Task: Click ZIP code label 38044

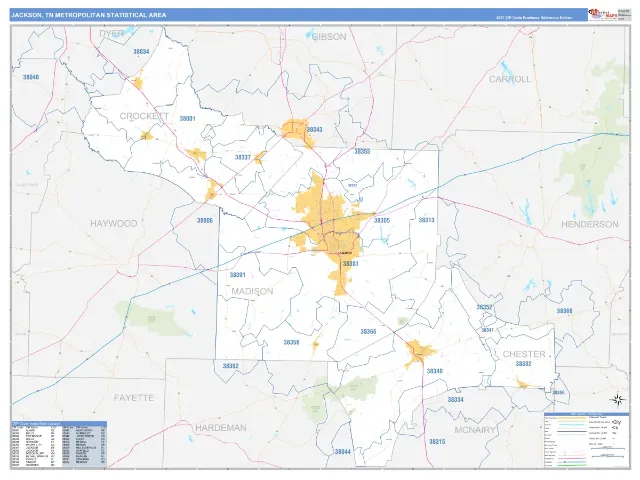Action: point(342,452)
